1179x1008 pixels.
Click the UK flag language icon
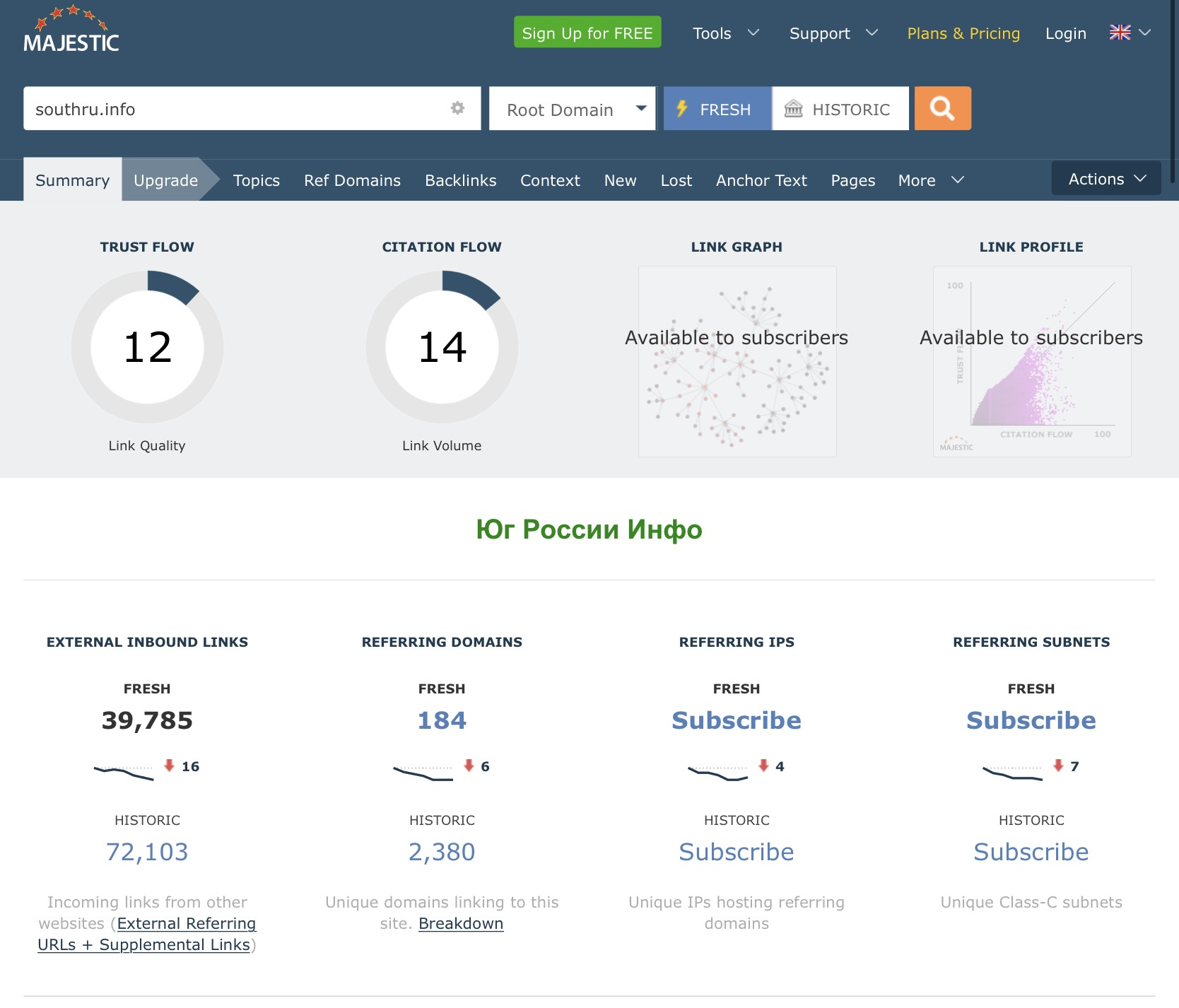(x=1120, y=33)
